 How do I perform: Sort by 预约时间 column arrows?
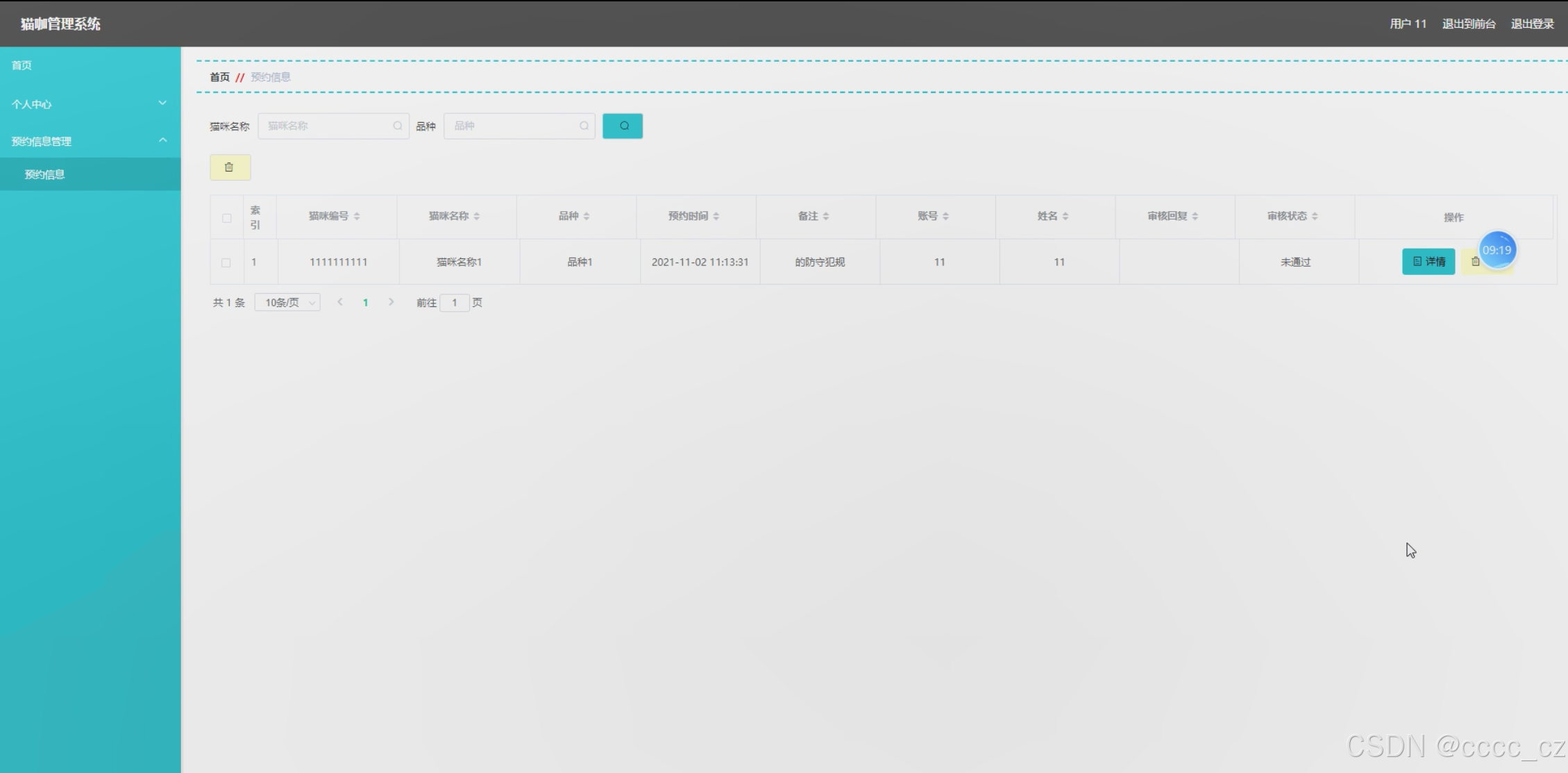point(716,216)
